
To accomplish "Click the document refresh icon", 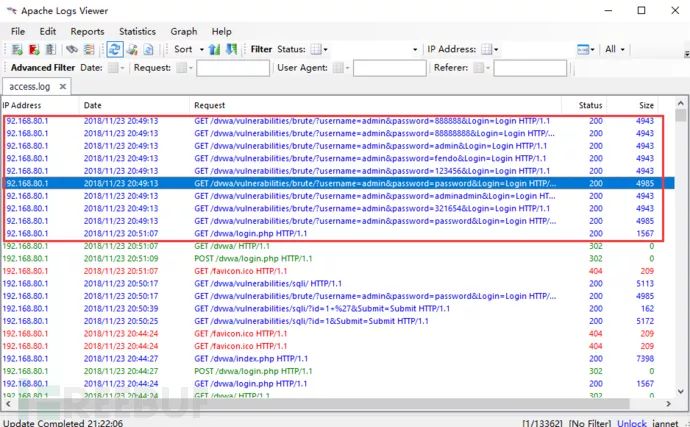I will [x=148, y=49].
